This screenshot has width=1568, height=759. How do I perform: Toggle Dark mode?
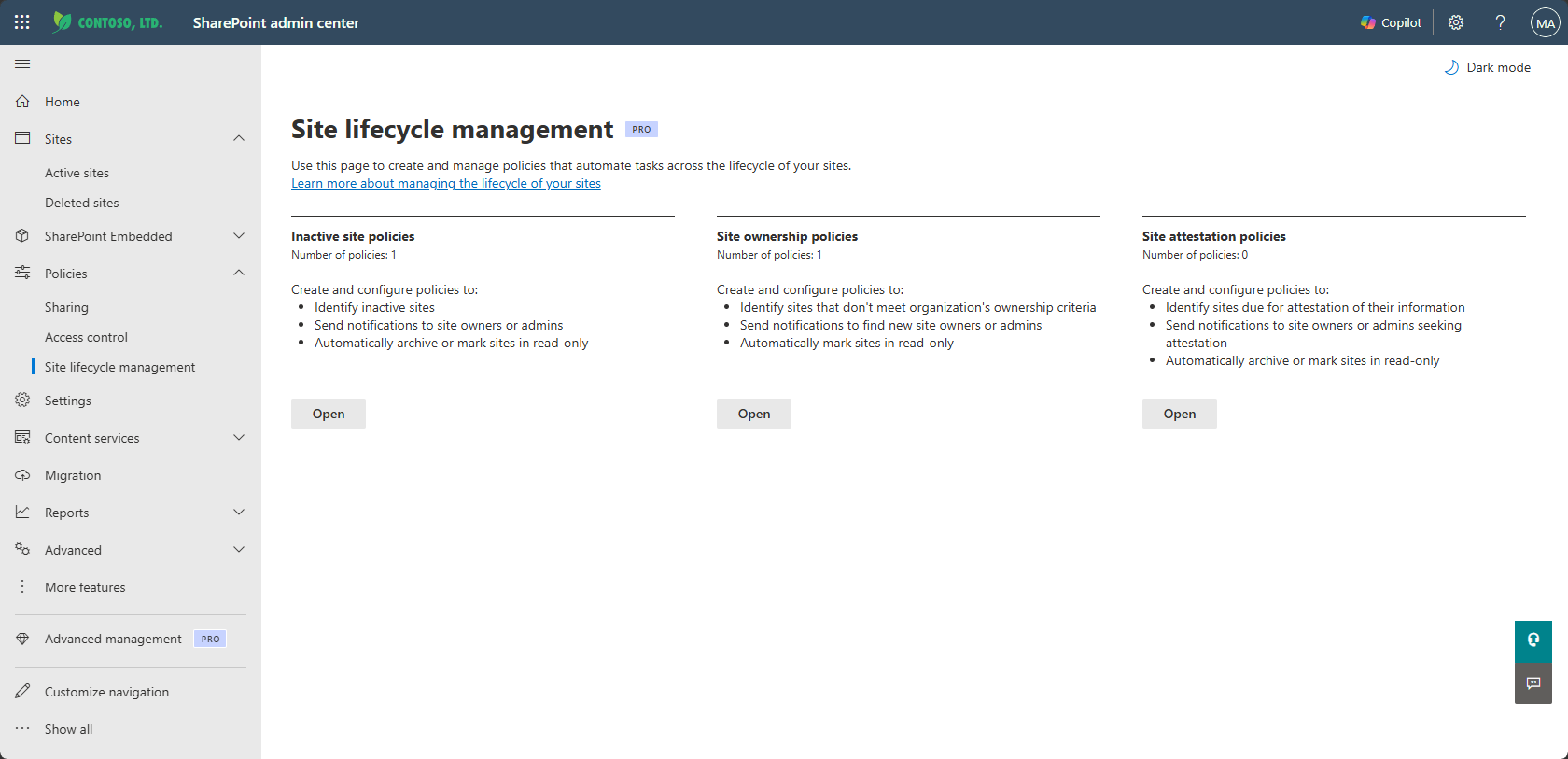[1488, 67]
